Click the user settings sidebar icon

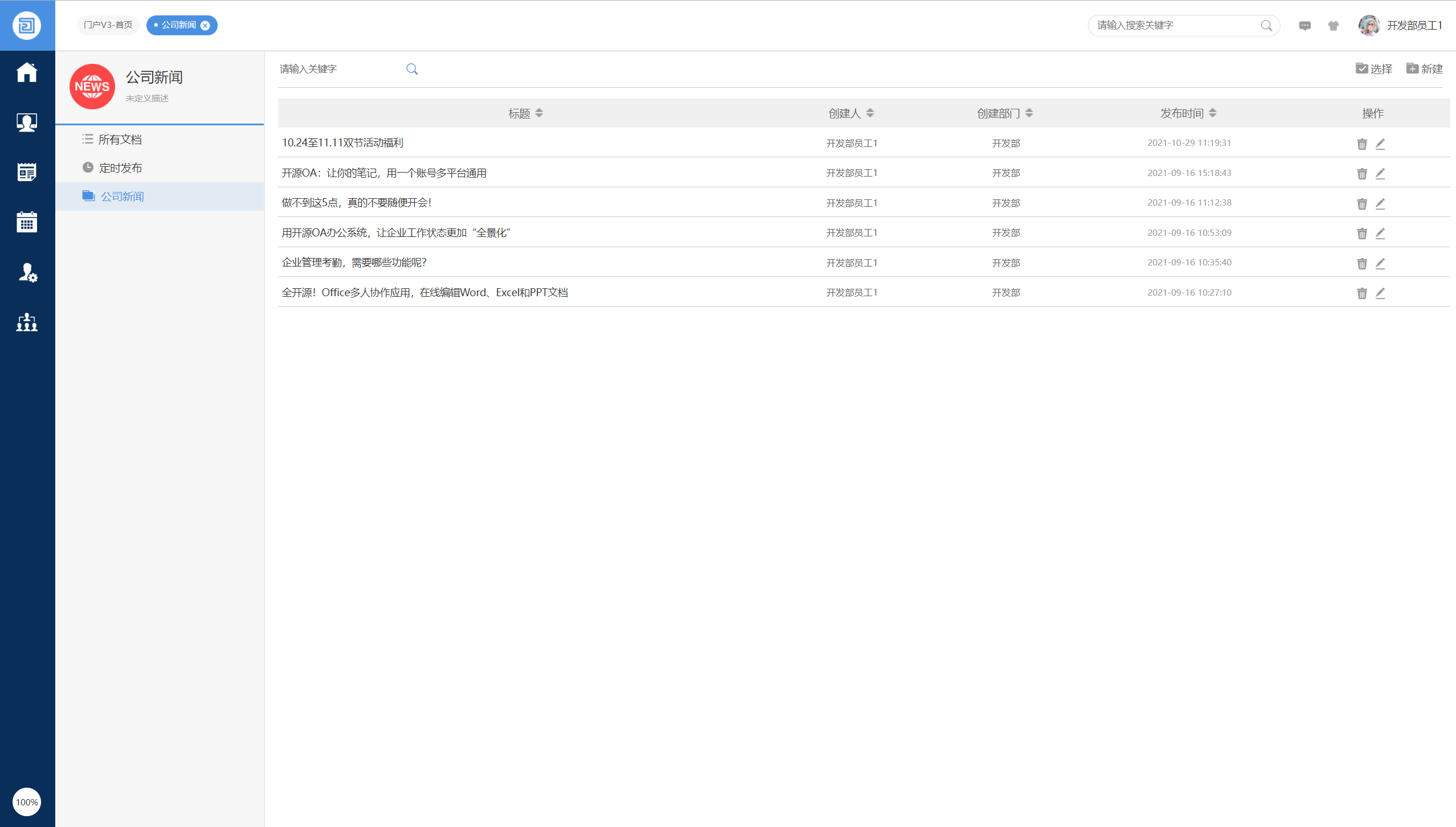click(27, 273)
